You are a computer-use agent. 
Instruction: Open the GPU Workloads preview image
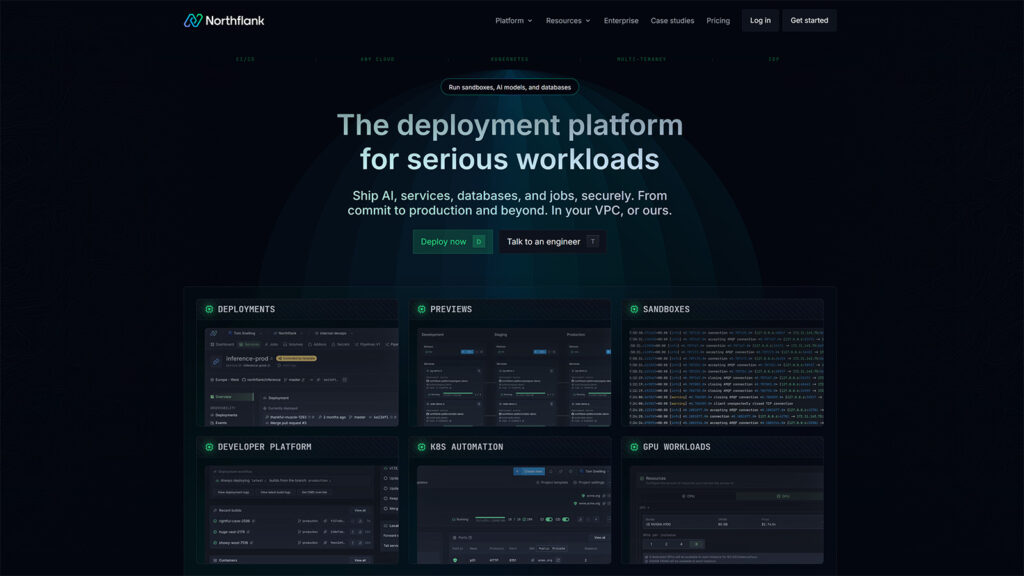tap(726, 515)
